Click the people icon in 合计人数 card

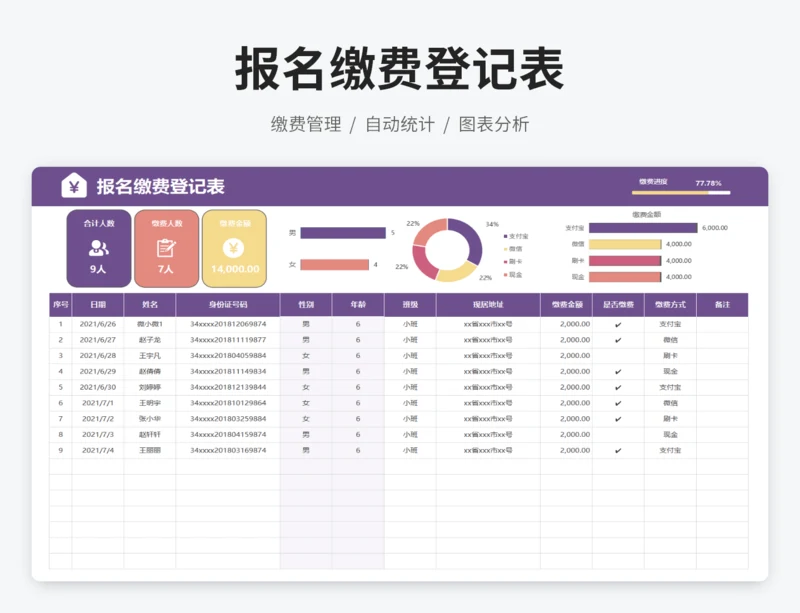click(x=98, y=248)
